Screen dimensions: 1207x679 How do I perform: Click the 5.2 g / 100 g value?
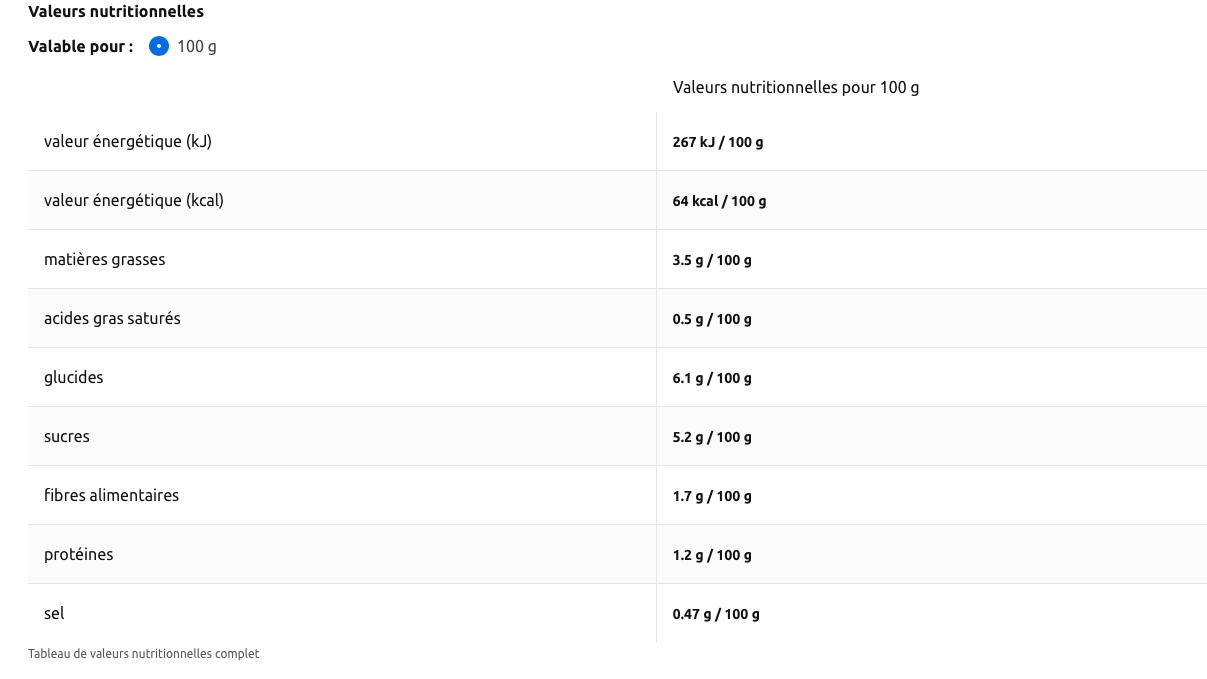click(712, 438)
